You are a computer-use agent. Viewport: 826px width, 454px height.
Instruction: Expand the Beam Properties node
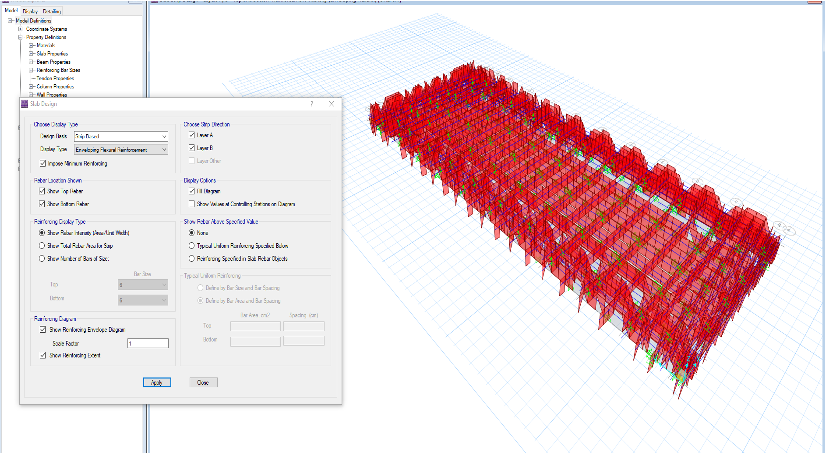coord(32,61)
